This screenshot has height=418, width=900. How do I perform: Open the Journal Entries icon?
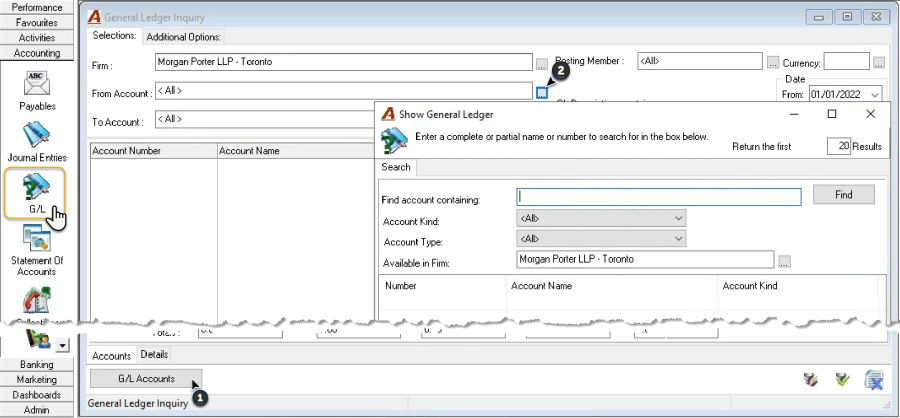pos(37,135)
